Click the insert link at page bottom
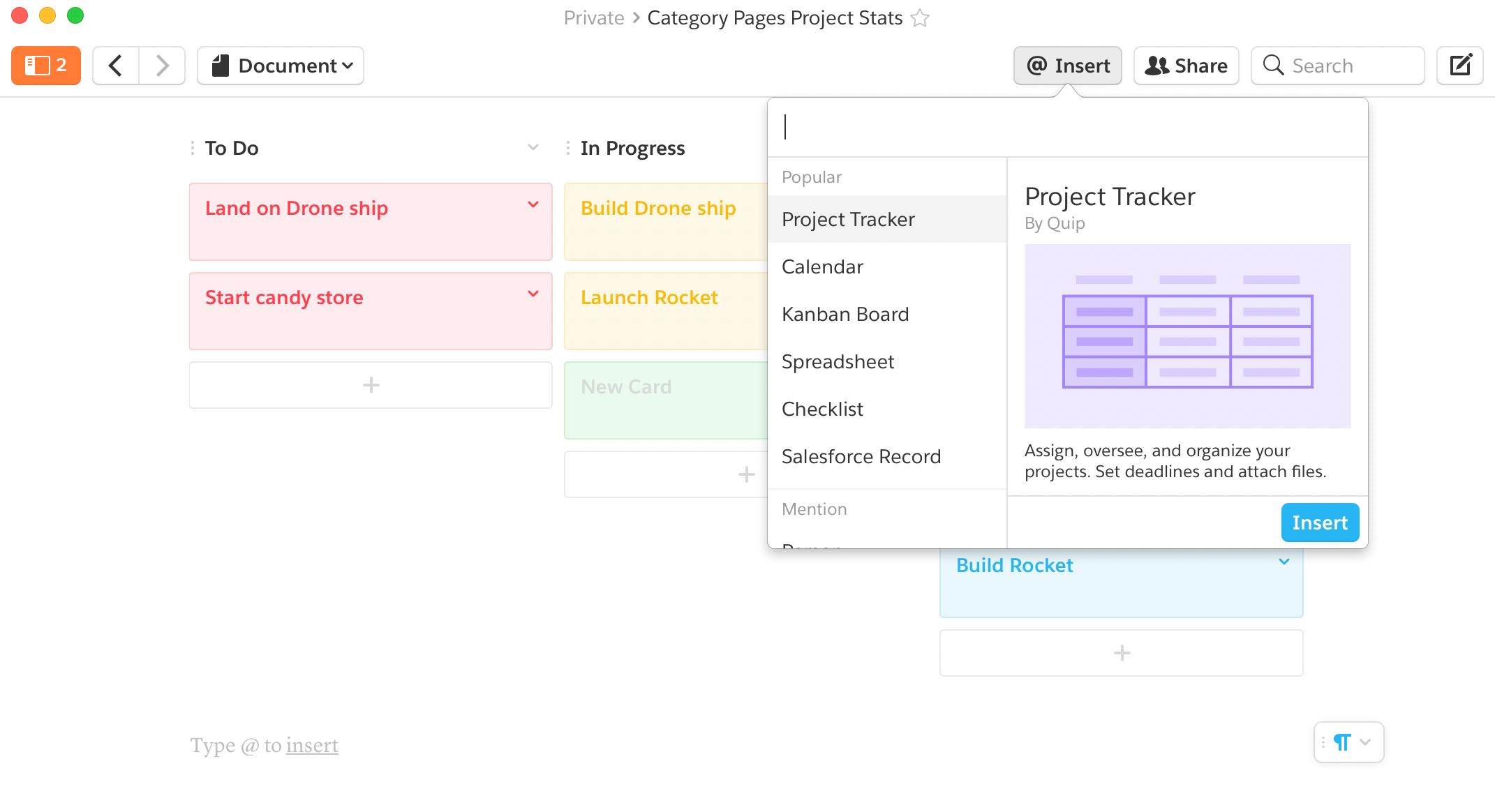 312,745
